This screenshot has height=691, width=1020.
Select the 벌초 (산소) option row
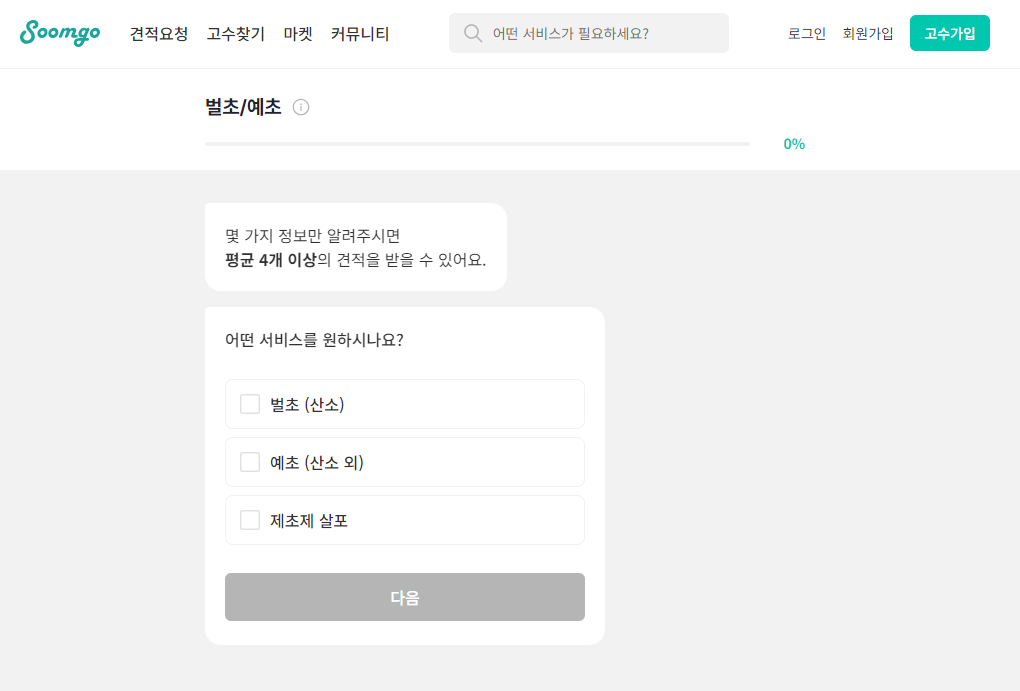[x=404, y=404]
